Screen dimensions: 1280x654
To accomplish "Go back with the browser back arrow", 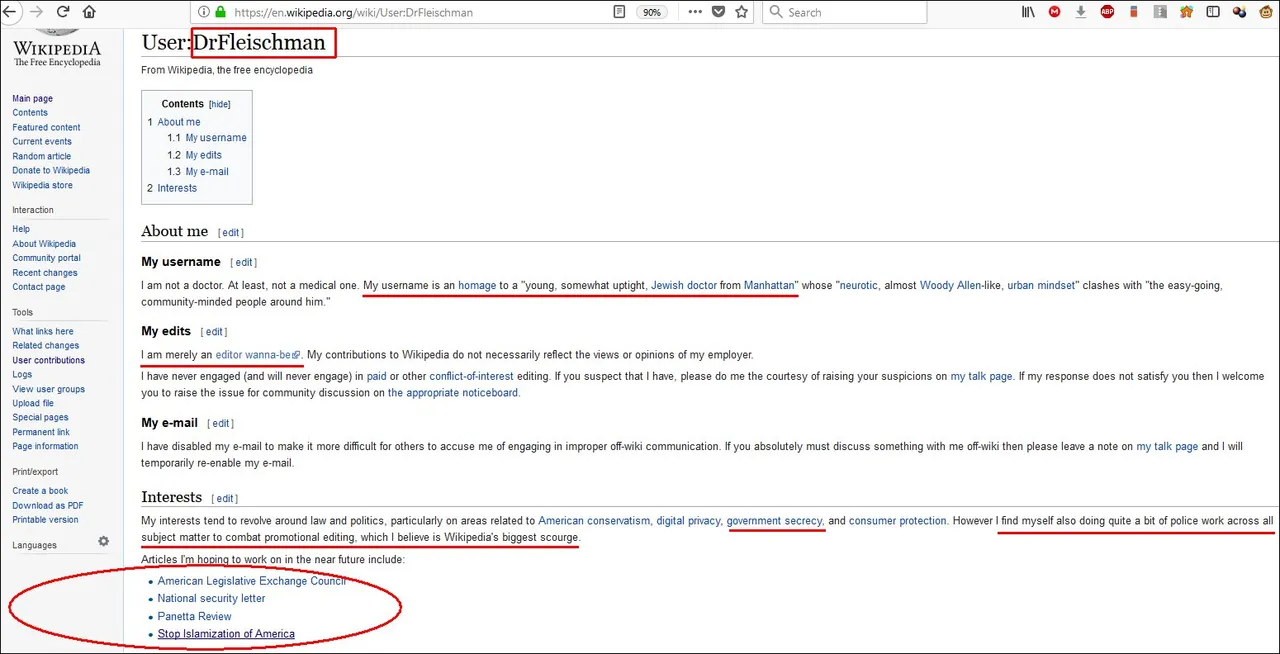I will pyautogui.click(x=10, y=12).
